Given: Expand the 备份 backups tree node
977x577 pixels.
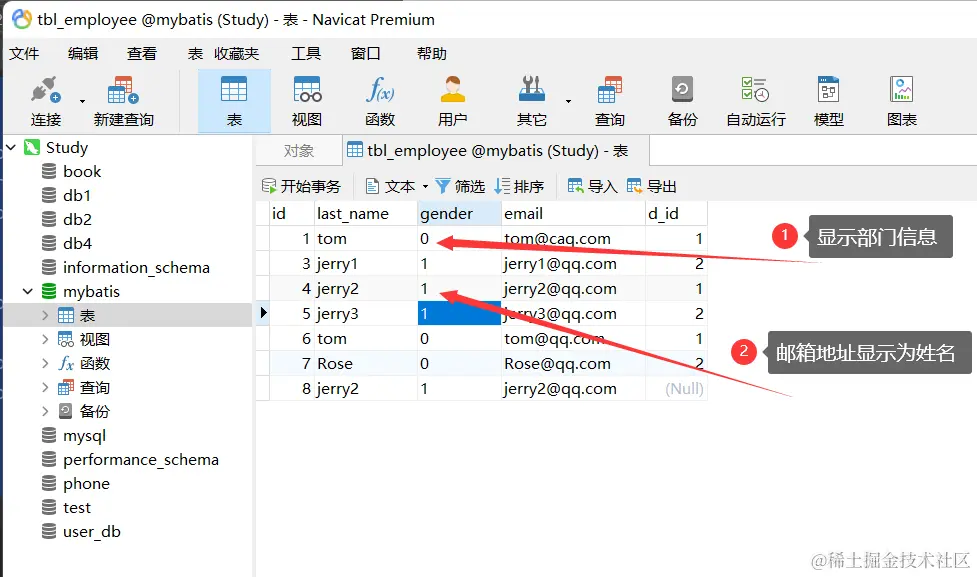Looking at the screenshot, I should [45, 411].
